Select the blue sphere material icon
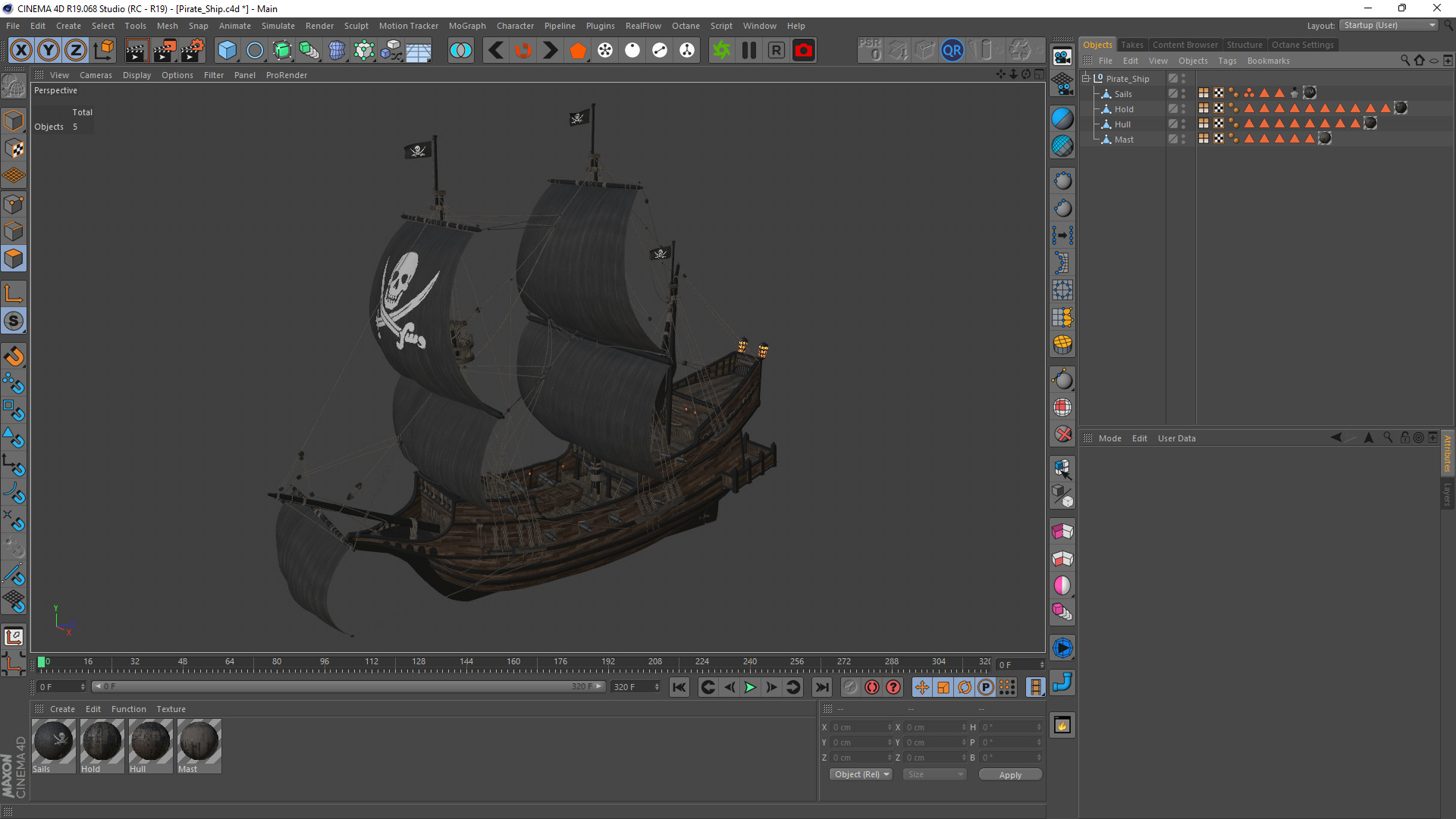1456x819 pixels. point(1062,118)
